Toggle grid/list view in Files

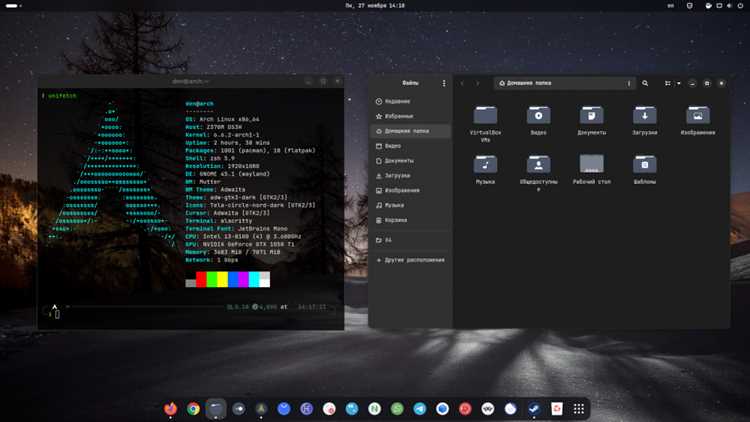click(668, 83)
